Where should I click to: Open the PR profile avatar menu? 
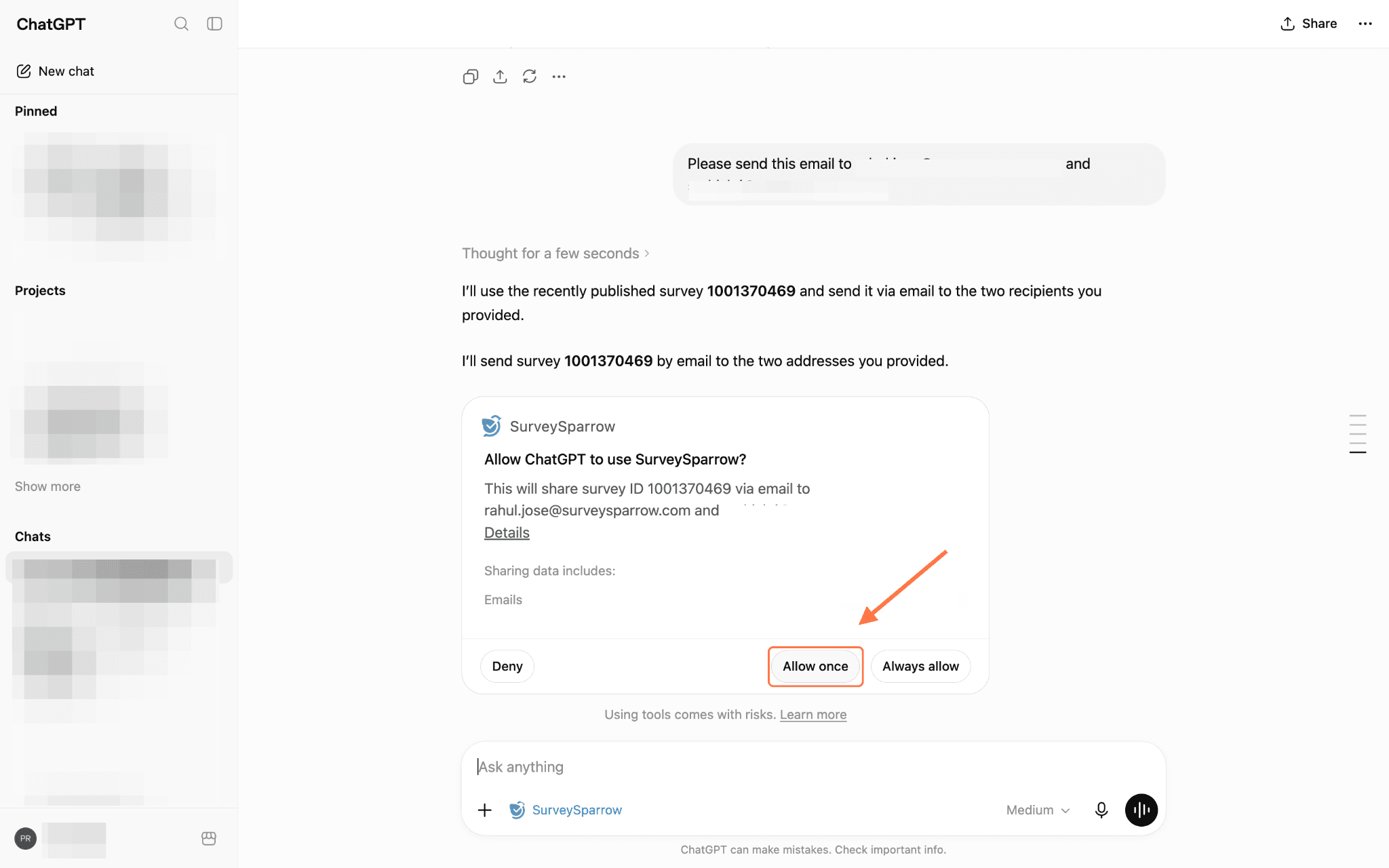tap(26, 839)
